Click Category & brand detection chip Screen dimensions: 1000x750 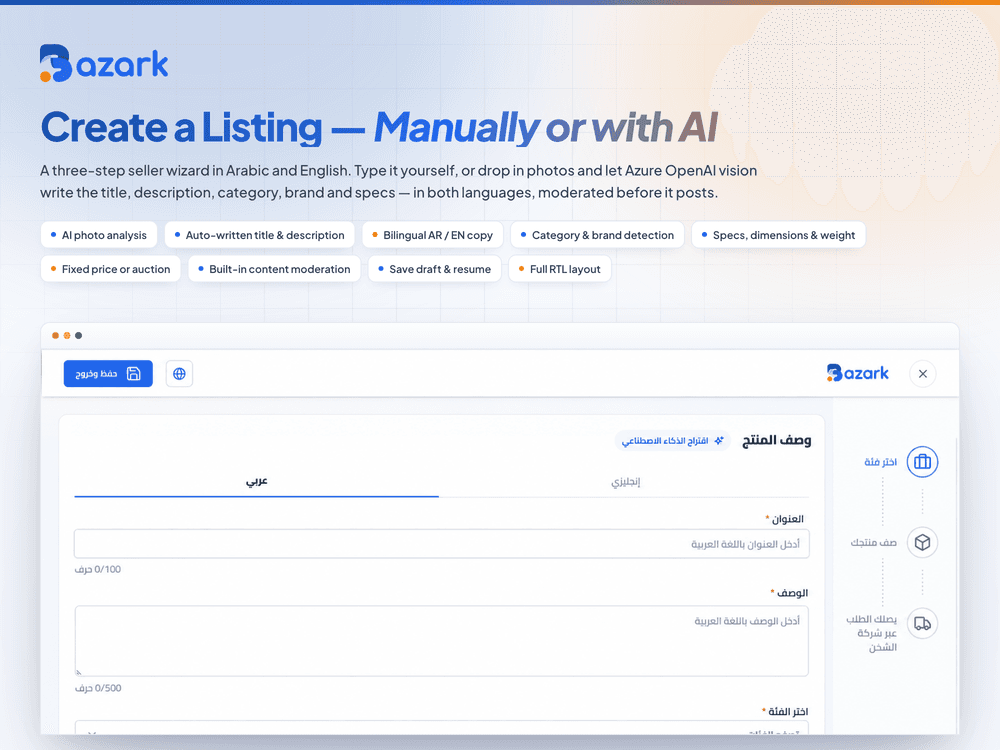click(598, 235)
